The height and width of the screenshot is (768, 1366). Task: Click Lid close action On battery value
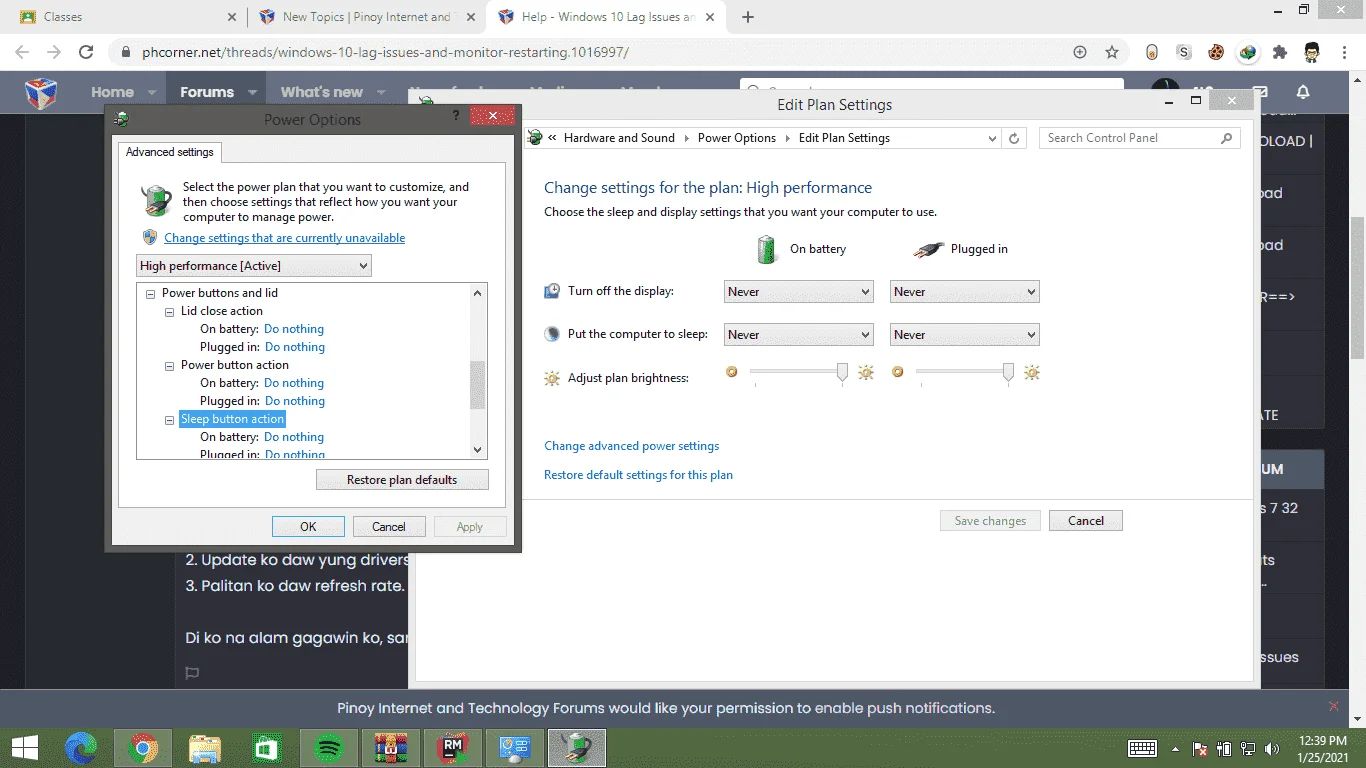click(294, 329)
